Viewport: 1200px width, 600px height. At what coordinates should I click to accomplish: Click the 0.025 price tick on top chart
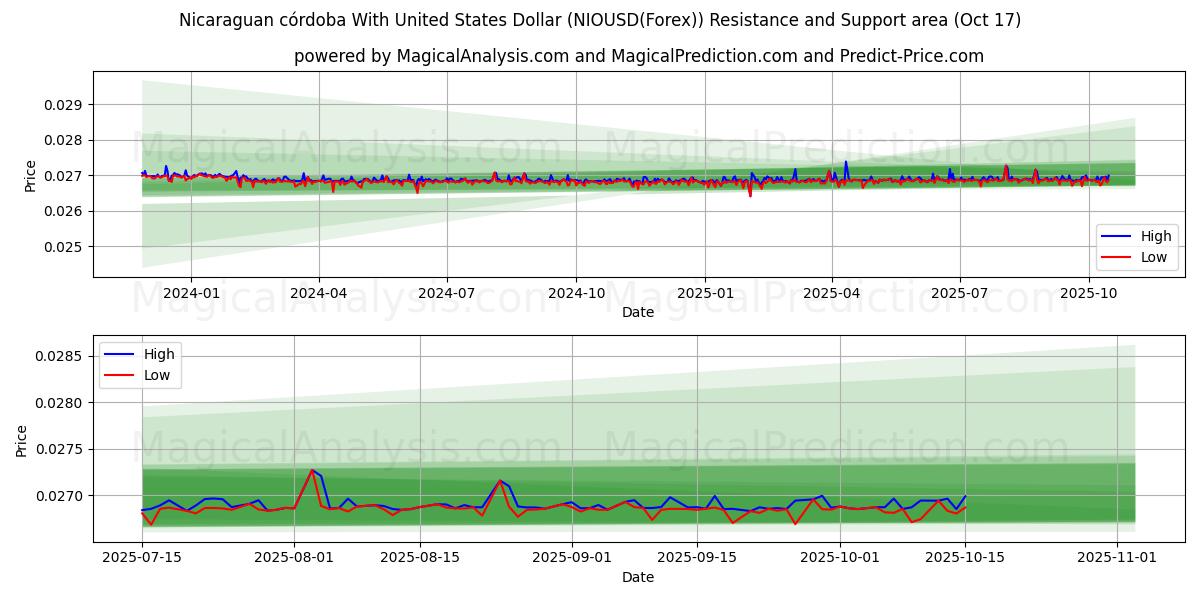point(64,247)
